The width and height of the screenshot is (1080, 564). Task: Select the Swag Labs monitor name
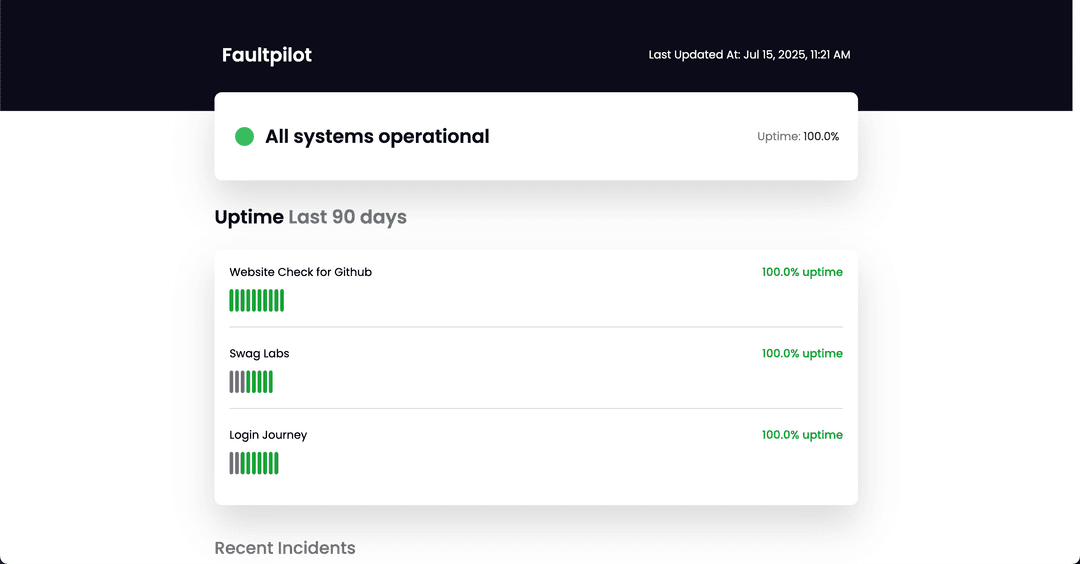pos(259,353)
